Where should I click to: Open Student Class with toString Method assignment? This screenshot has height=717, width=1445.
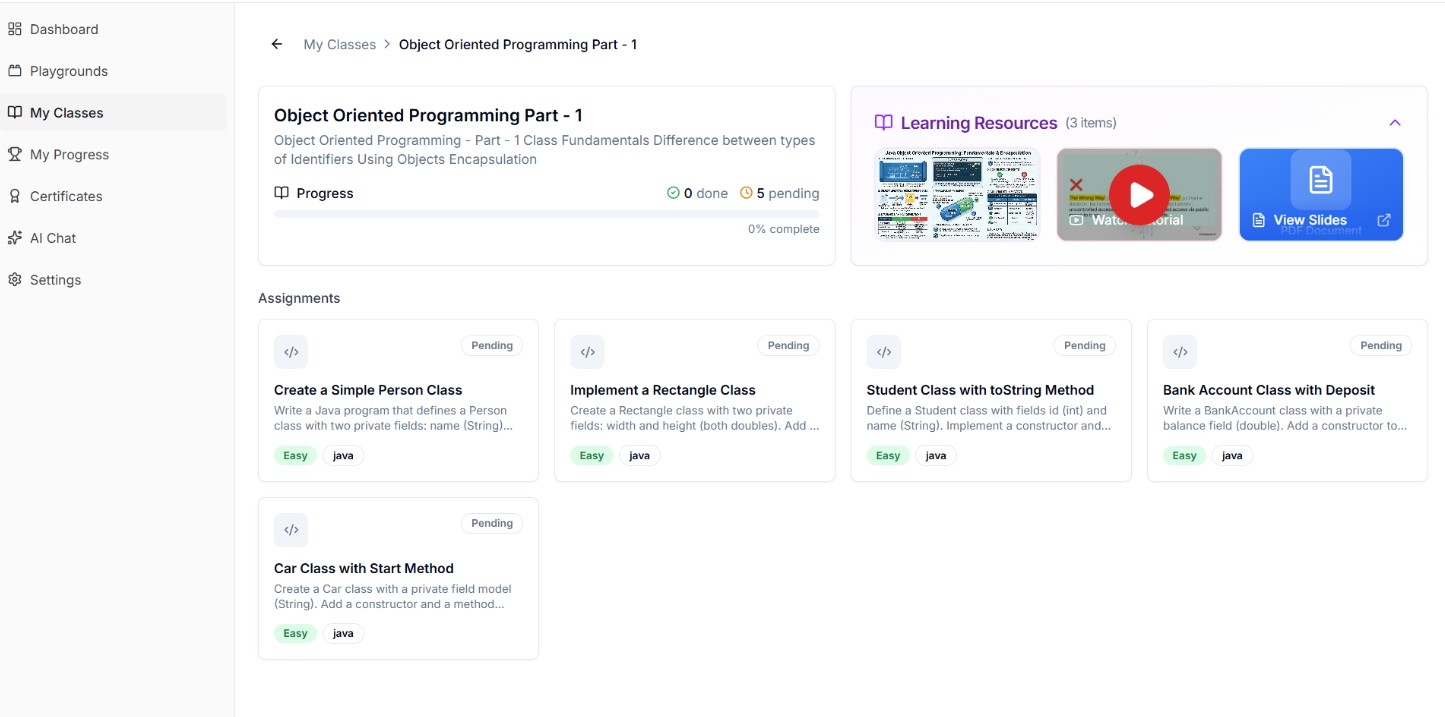click(980, 390)
